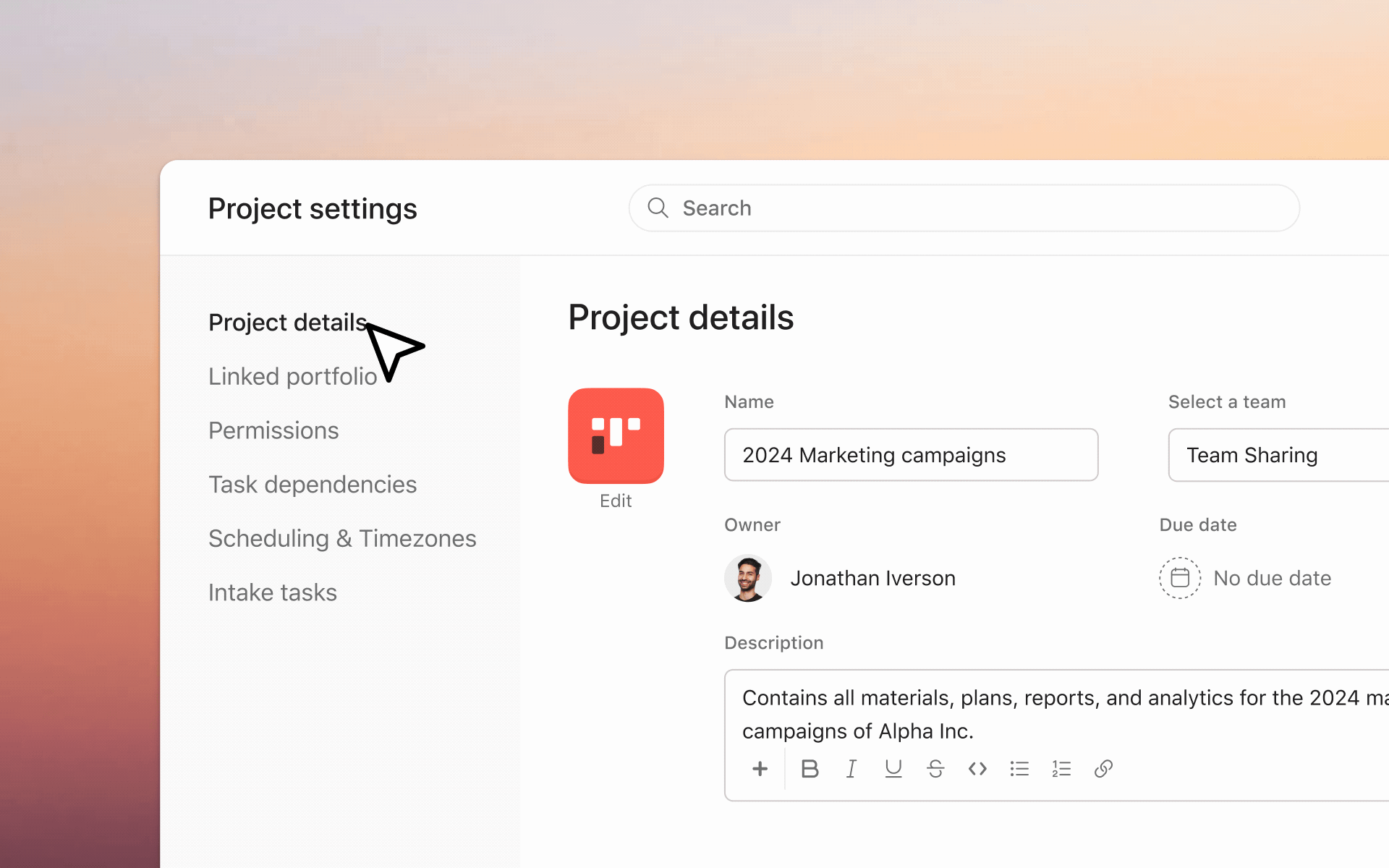Click the search magnifier icon

coord(658,208)
